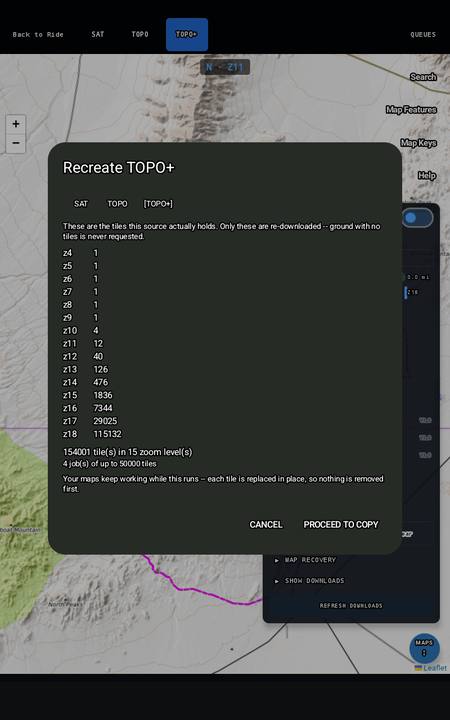Click the z17 row showing 29025 tiles
This screenshot has width=450, height=720.
click(x=90, y=421)
